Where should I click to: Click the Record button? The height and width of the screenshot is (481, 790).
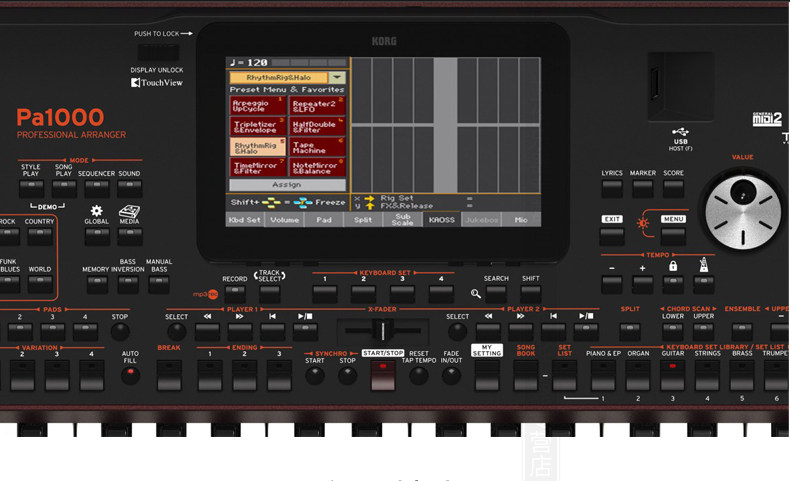[x=235, y=294]
